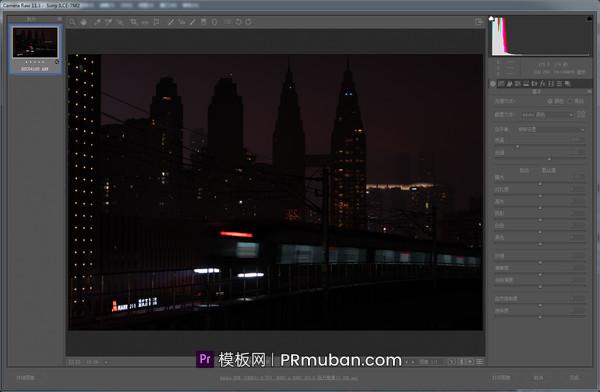Cycle before/after preview views icon
The height and width of the screenshot is (392, 600).
pyautogui.click(x=452, y=362)
